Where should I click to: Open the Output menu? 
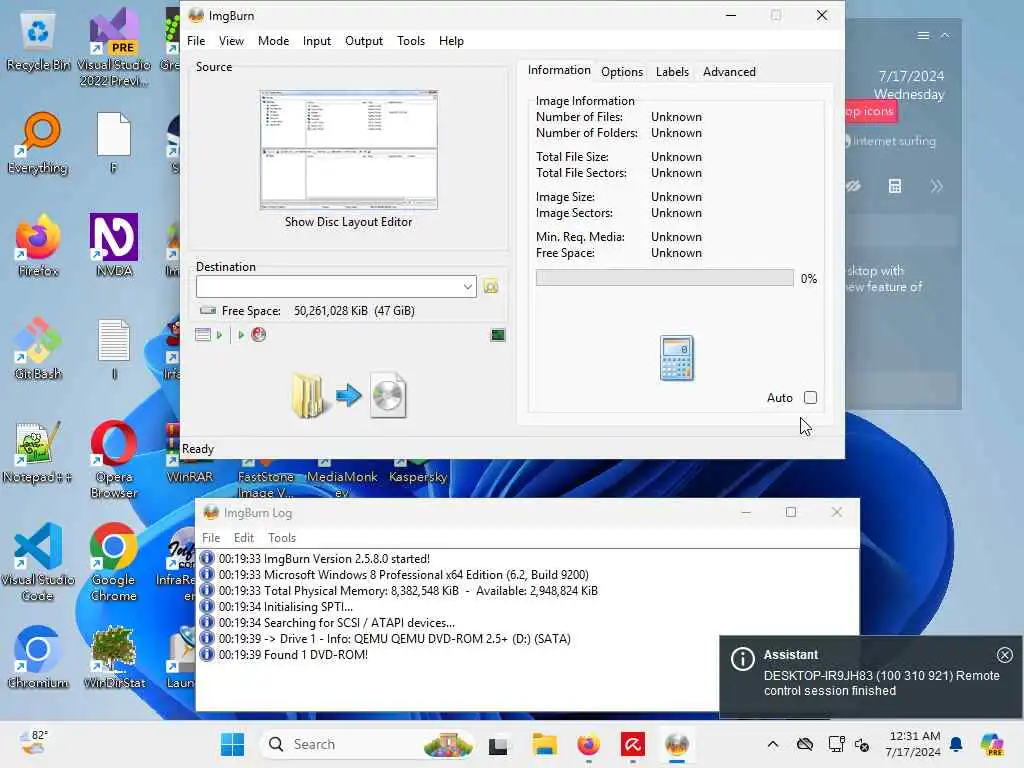364,40
